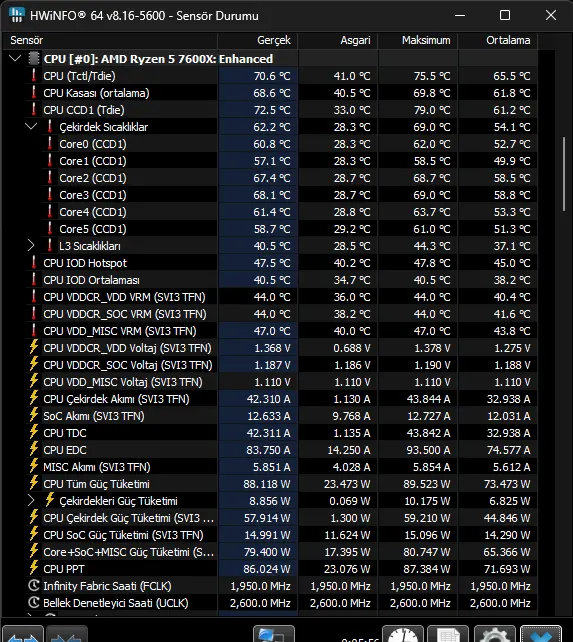Click lightning icon beside CPU PPT
This screenshot has width=573, height=642.
point(34,568)
